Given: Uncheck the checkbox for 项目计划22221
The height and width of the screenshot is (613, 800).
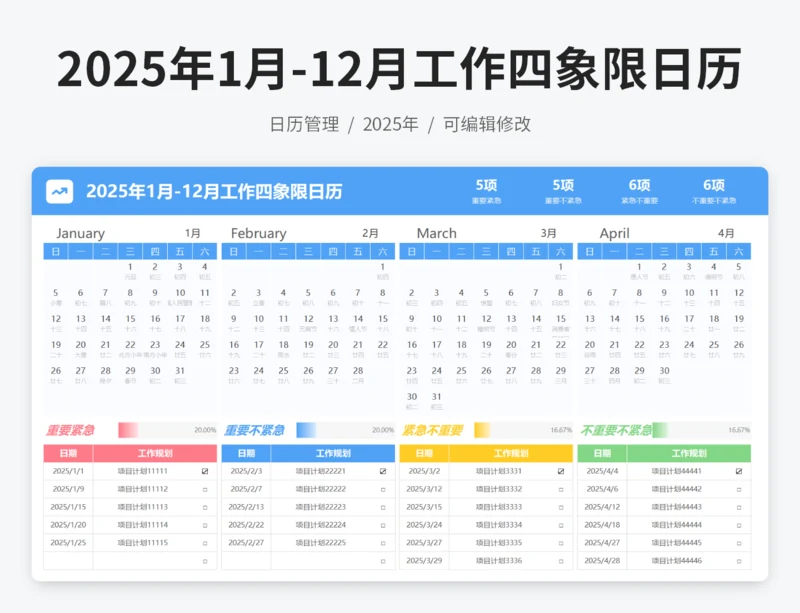Looking at the screenshot, I should click(383, 471).
